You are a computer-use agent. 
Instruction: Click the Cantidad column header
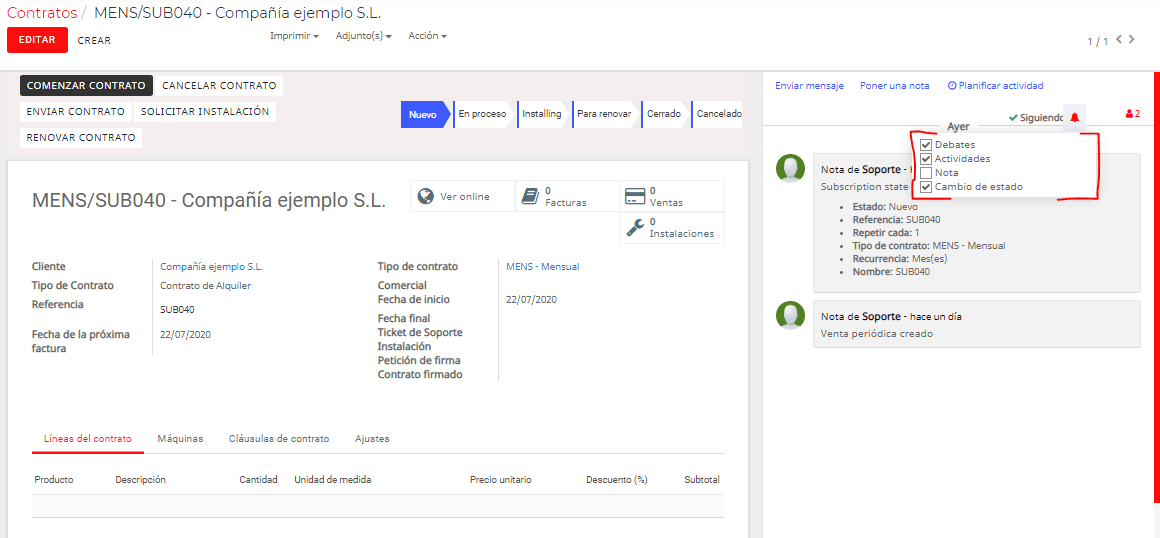pos(258,480)
